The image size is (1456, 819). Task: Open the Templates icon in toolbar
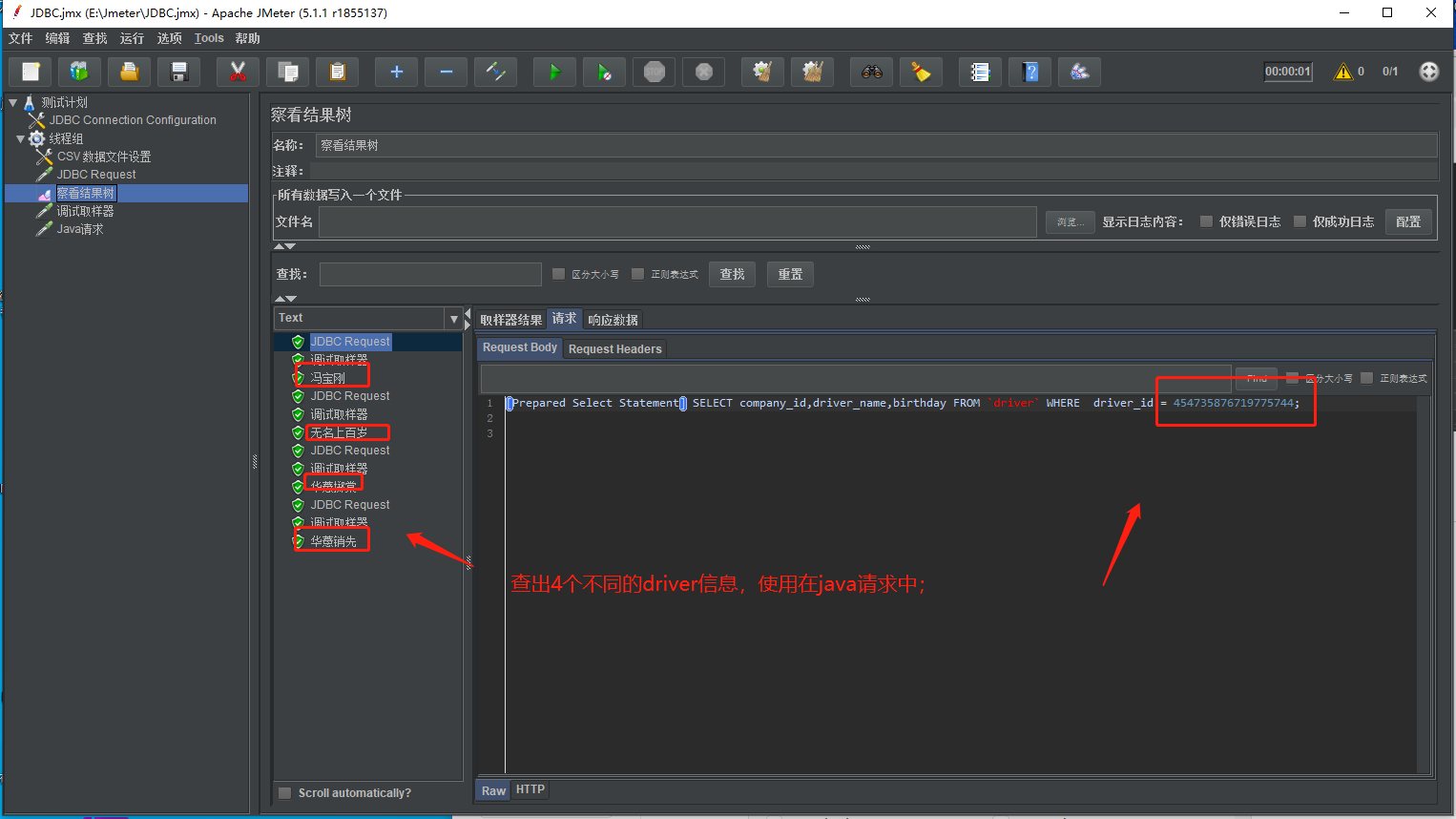[x=79, y=72]
